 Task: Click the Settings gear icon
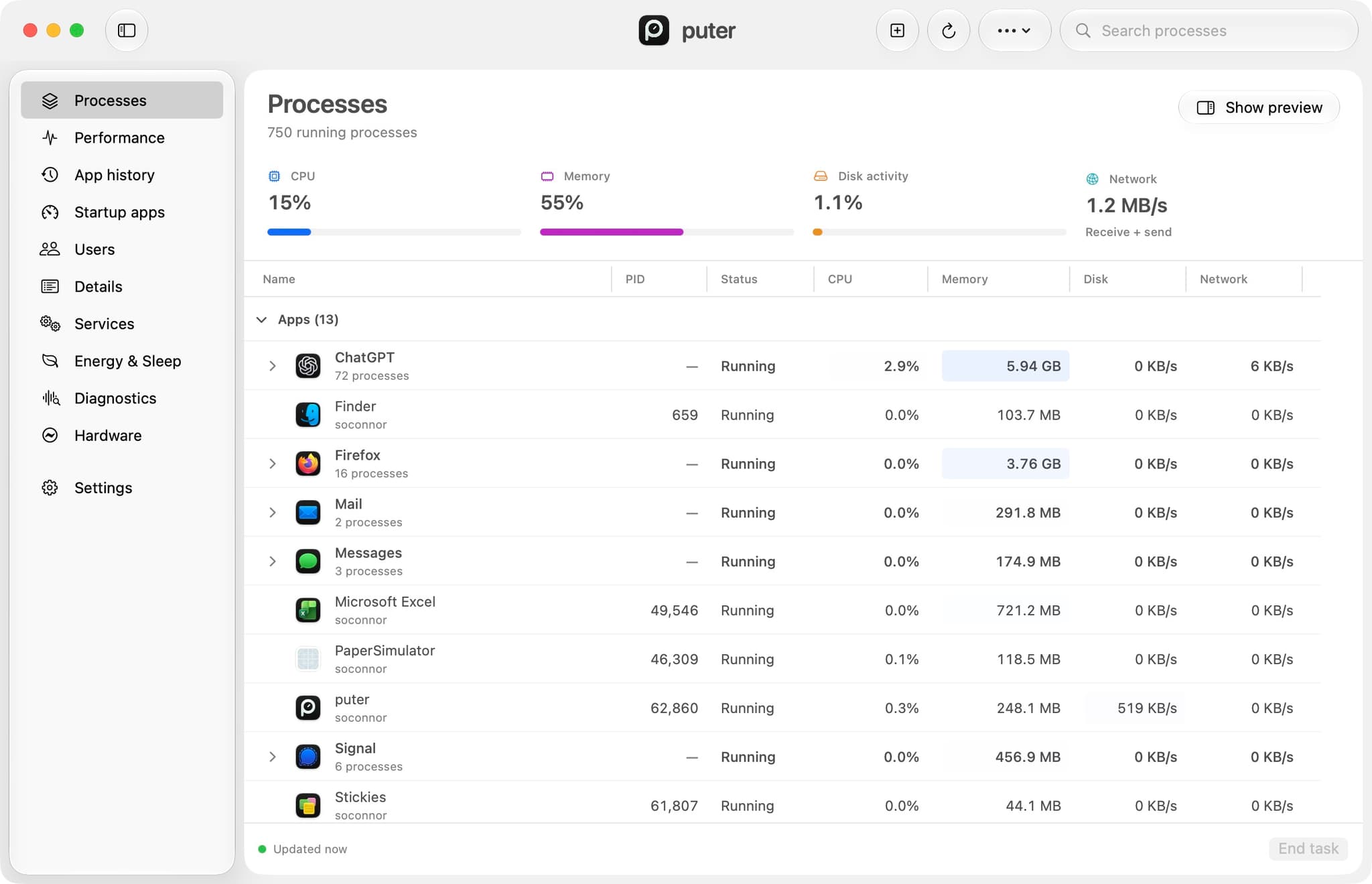point(50,487)
